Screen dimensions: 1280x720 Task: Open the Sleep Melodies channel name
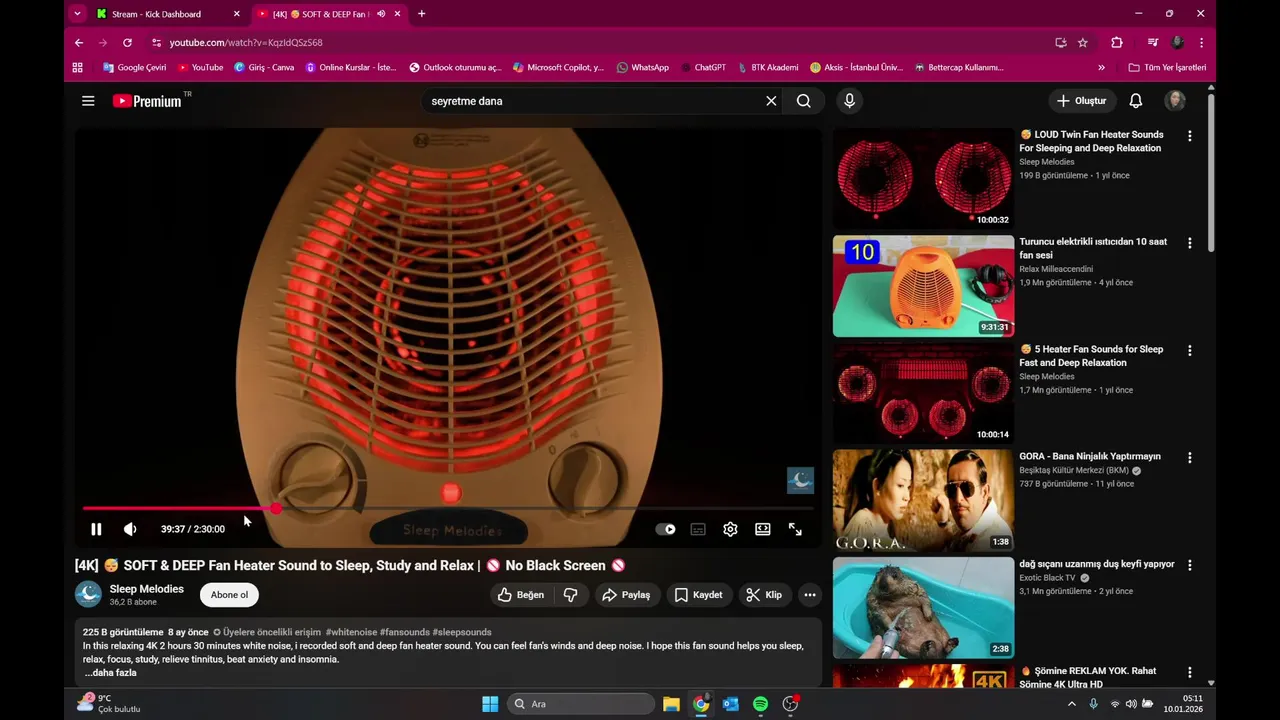point(147,589)
